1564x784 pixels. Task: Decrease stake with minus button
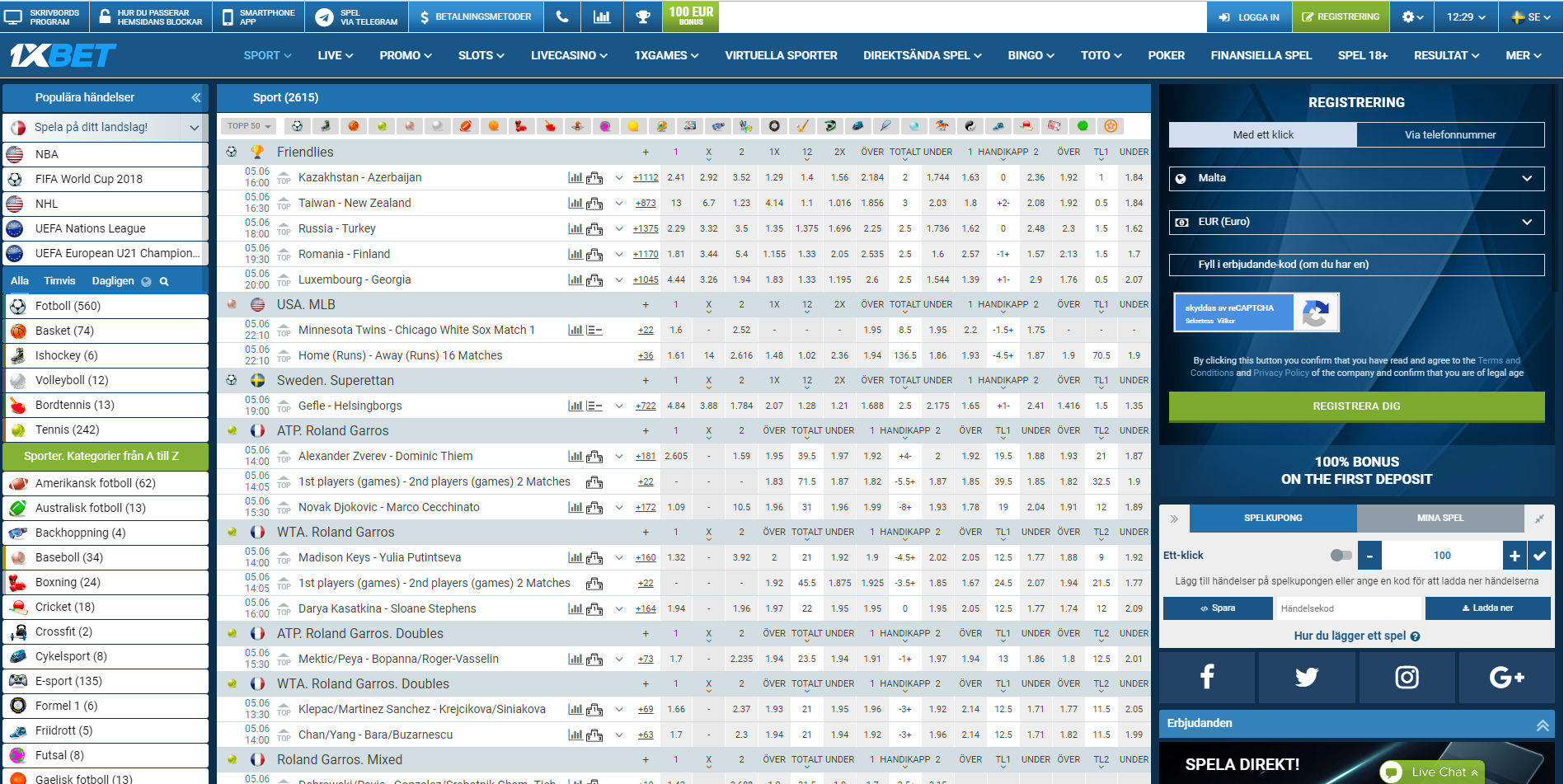point(1369,556)
